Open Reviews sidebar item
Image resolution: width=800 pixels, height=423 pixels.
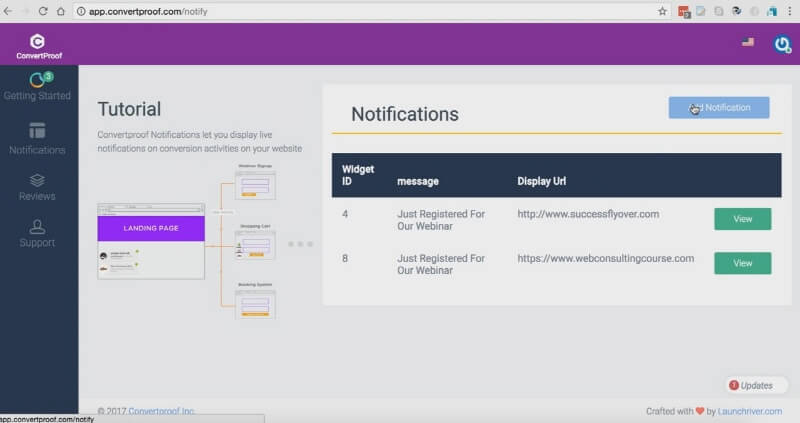37,187
